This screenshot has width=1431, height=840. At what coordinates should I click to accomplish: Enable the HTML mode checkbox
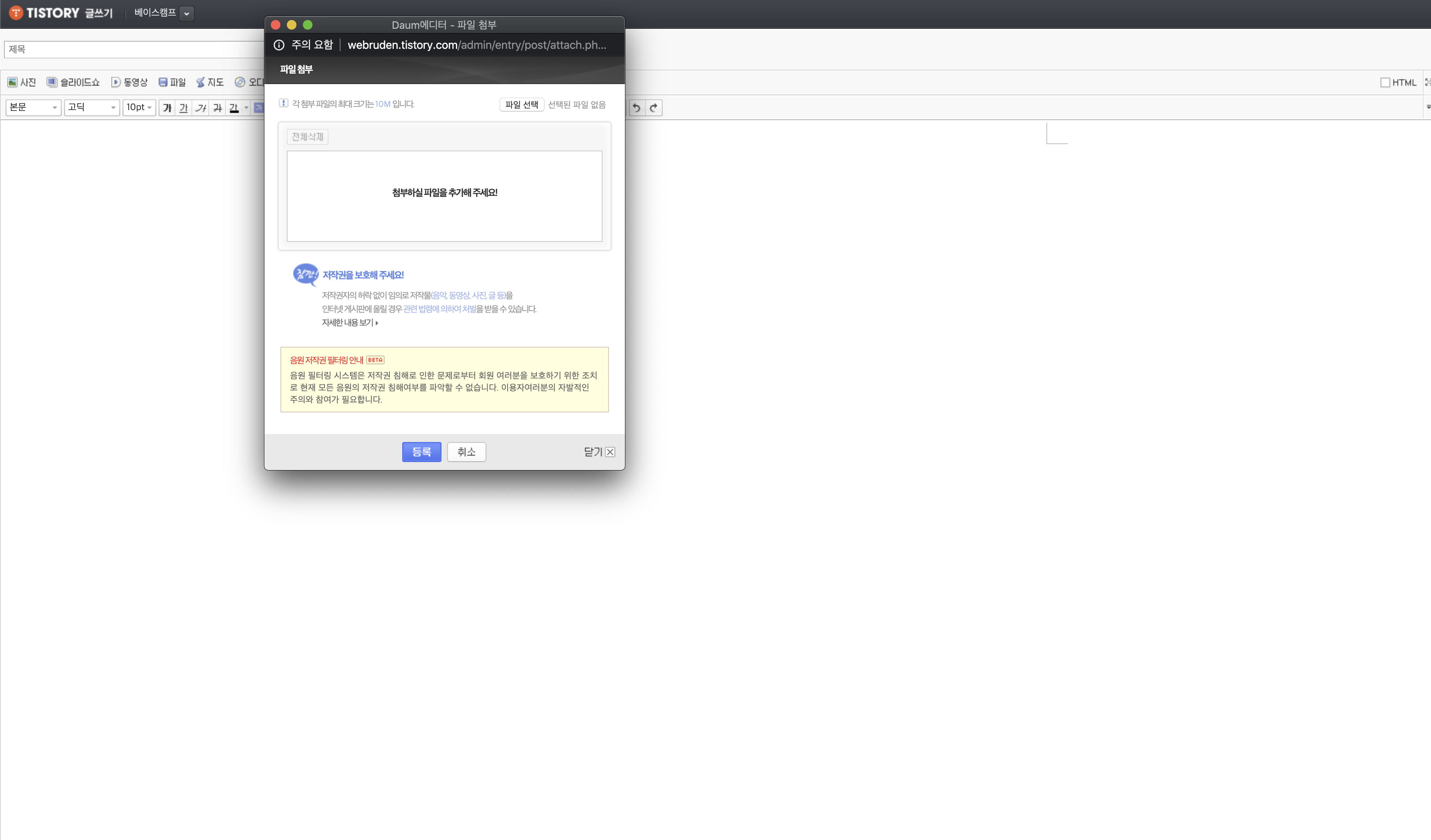1385,83
